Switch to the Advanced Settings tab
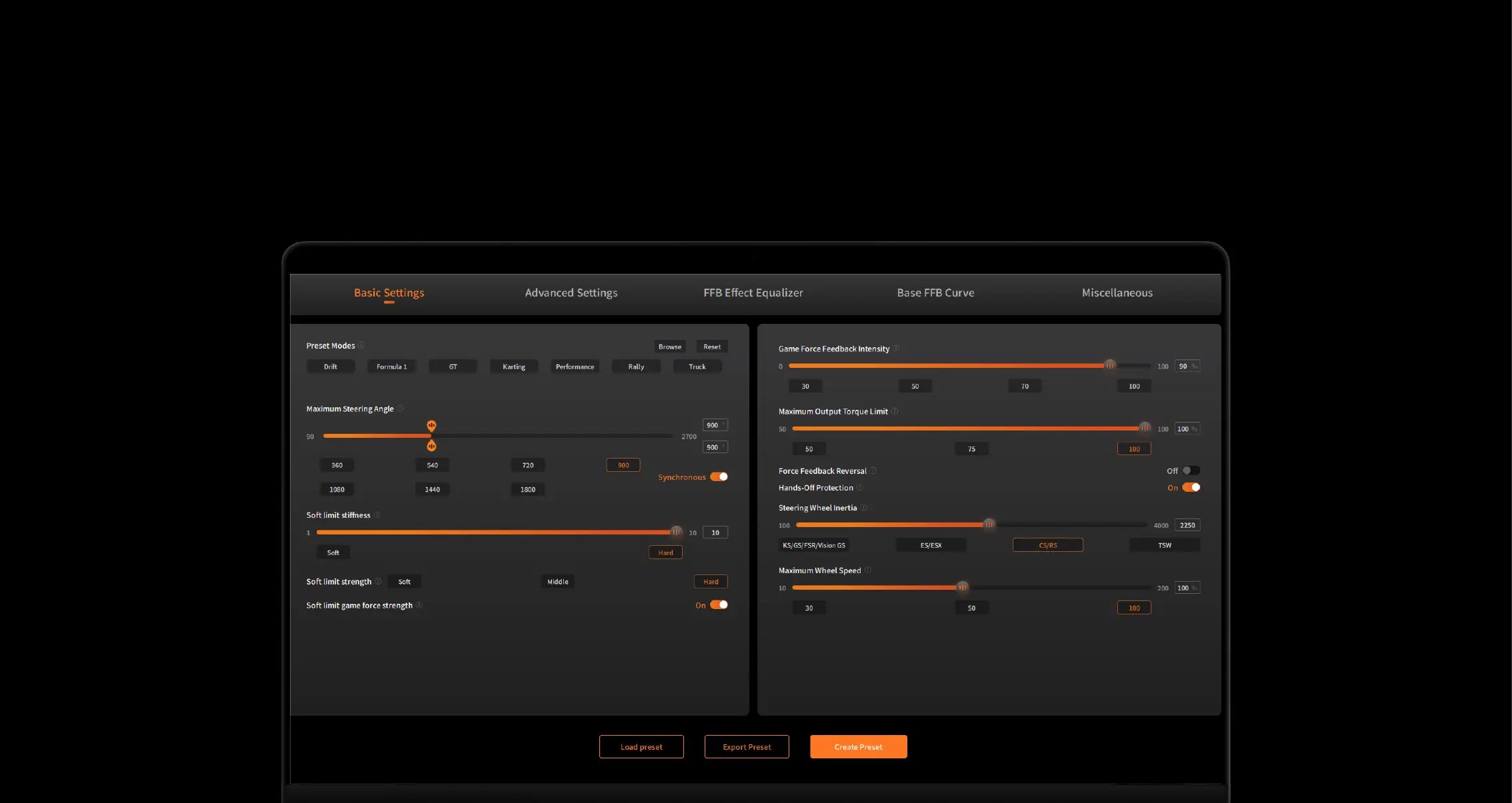 click(571, 293)
